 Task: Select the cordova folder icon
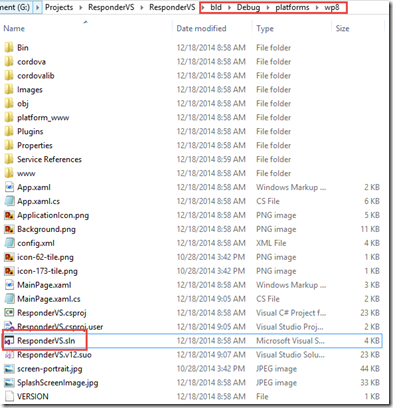(9, 62)
